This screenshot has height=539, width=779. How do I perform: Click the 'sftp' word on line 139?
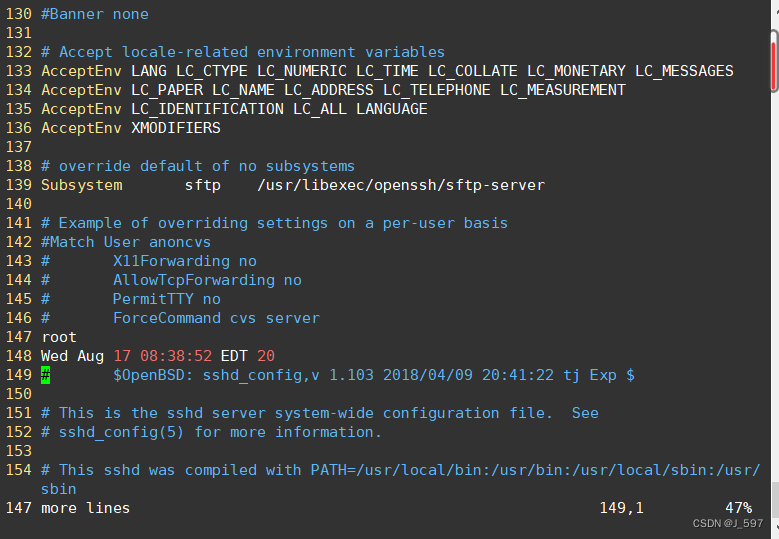click(203, 185)
